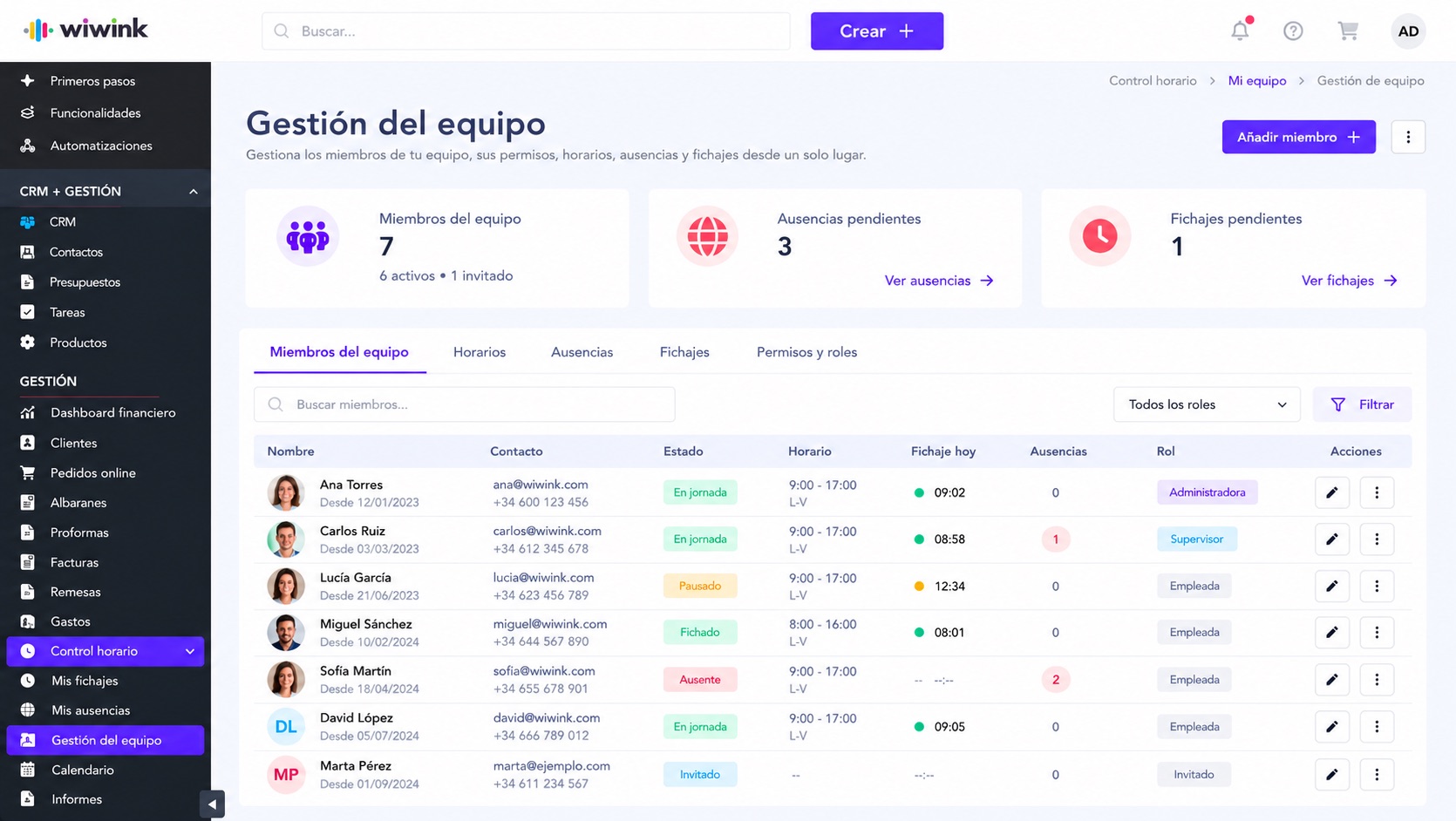Focus the Buscar global search field
The width and height of the screenshot is (1456, 821).
point(526,31)
